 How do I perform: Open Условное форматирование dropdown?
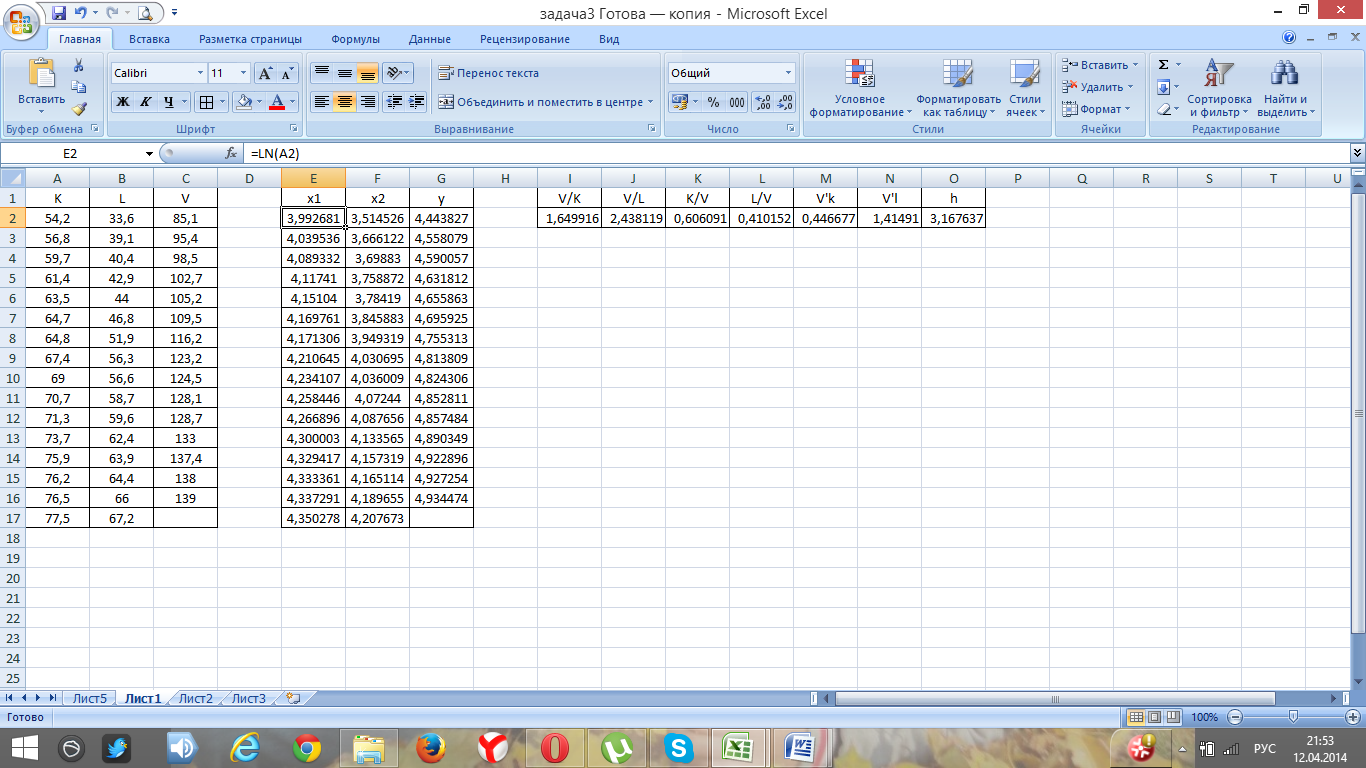[861, 88]
